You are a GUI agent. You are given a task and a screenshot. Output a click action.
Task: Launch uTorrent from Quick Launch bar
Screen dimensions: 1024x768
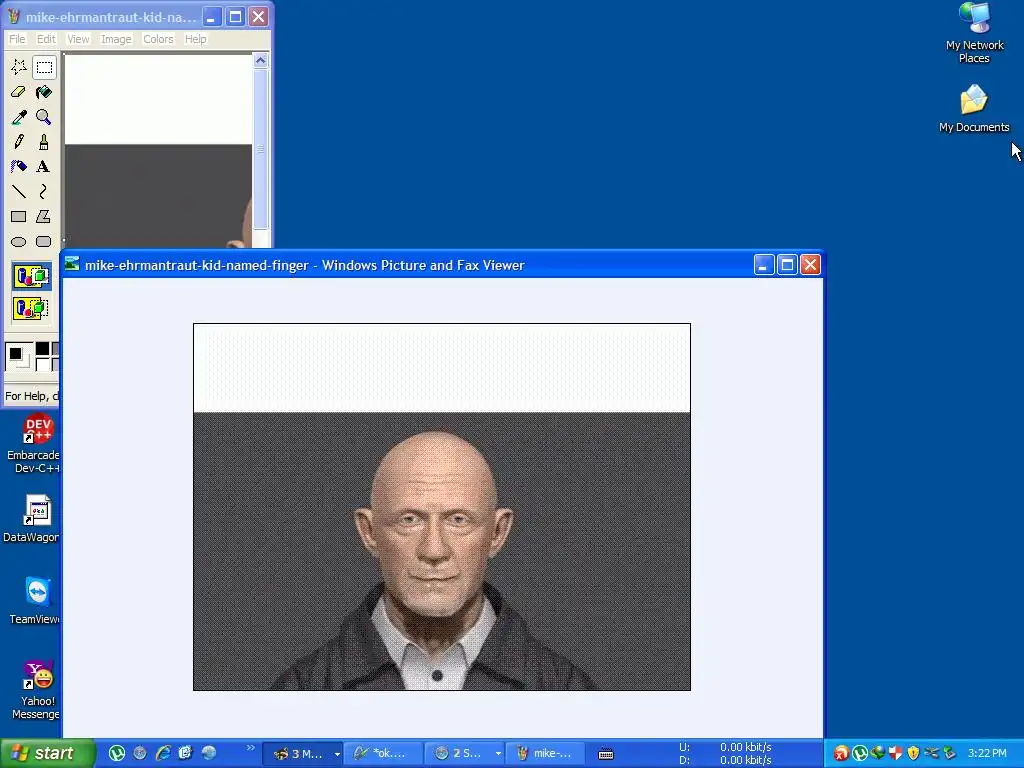coord(117,753)
